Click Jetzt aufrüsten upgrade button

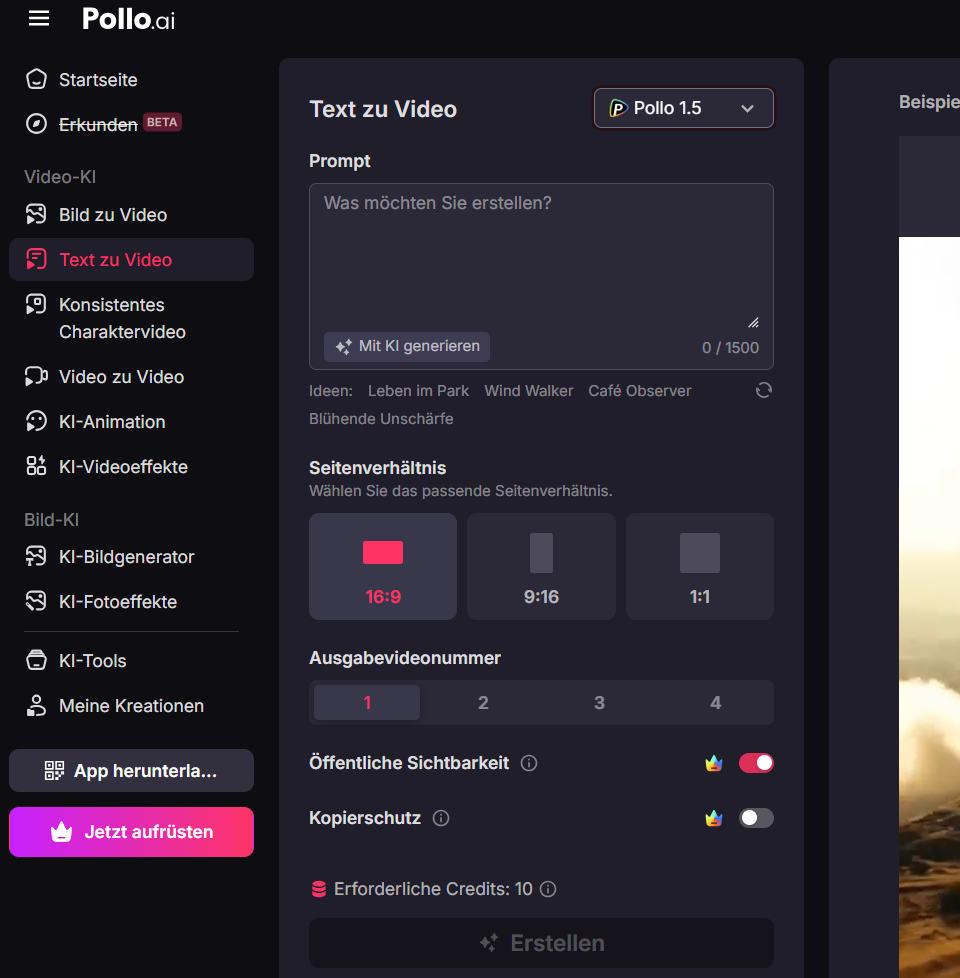[132, 831]
